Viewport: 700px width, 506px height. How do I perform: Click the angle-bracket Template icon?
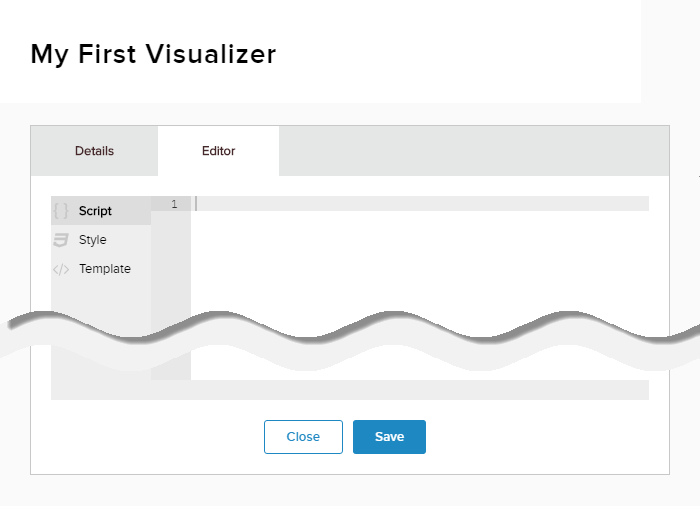(61, 269)
